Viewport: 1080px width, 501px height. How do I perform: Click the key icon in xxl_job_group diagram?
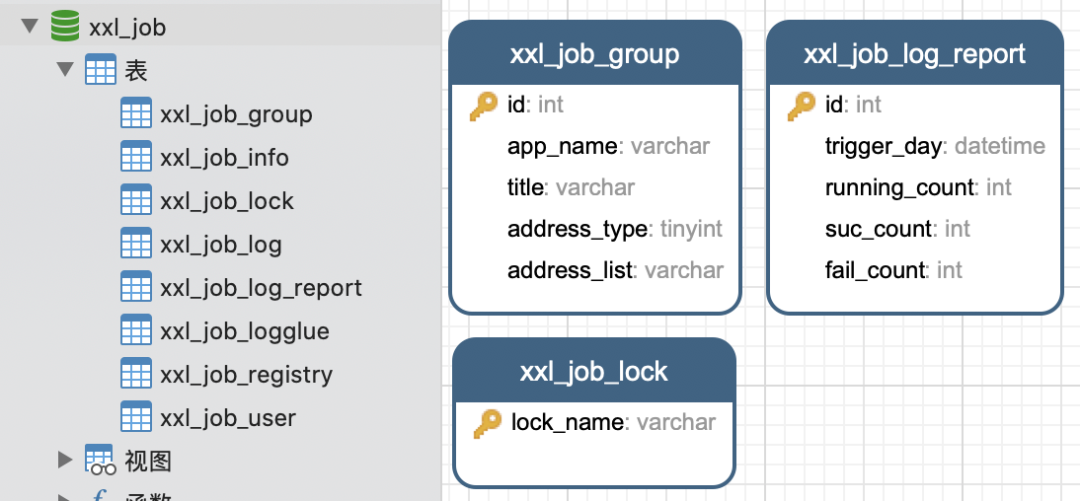484,105
